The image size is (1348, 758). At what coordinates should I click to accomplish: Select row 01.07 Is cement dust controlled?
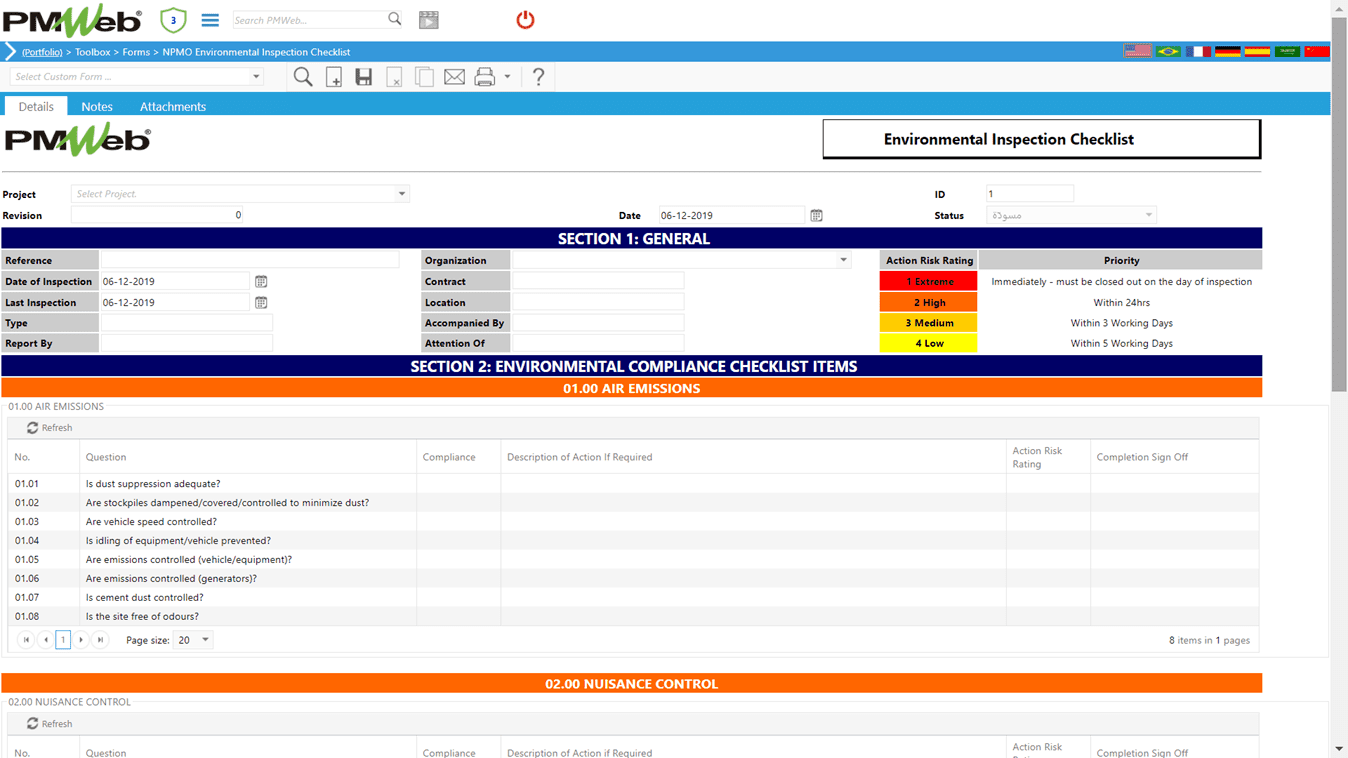(x=633, y=598)
